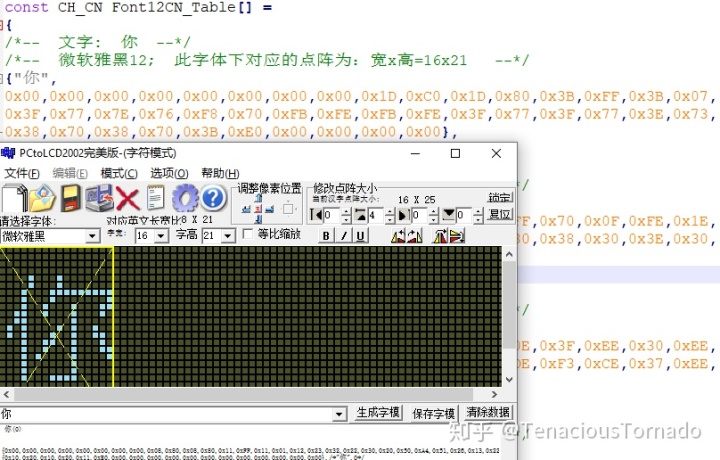The width and height of the screenshot is (720, 460).
Task: Open the notepad document icon
Action: pyautogui.click(x=156, y=198)
